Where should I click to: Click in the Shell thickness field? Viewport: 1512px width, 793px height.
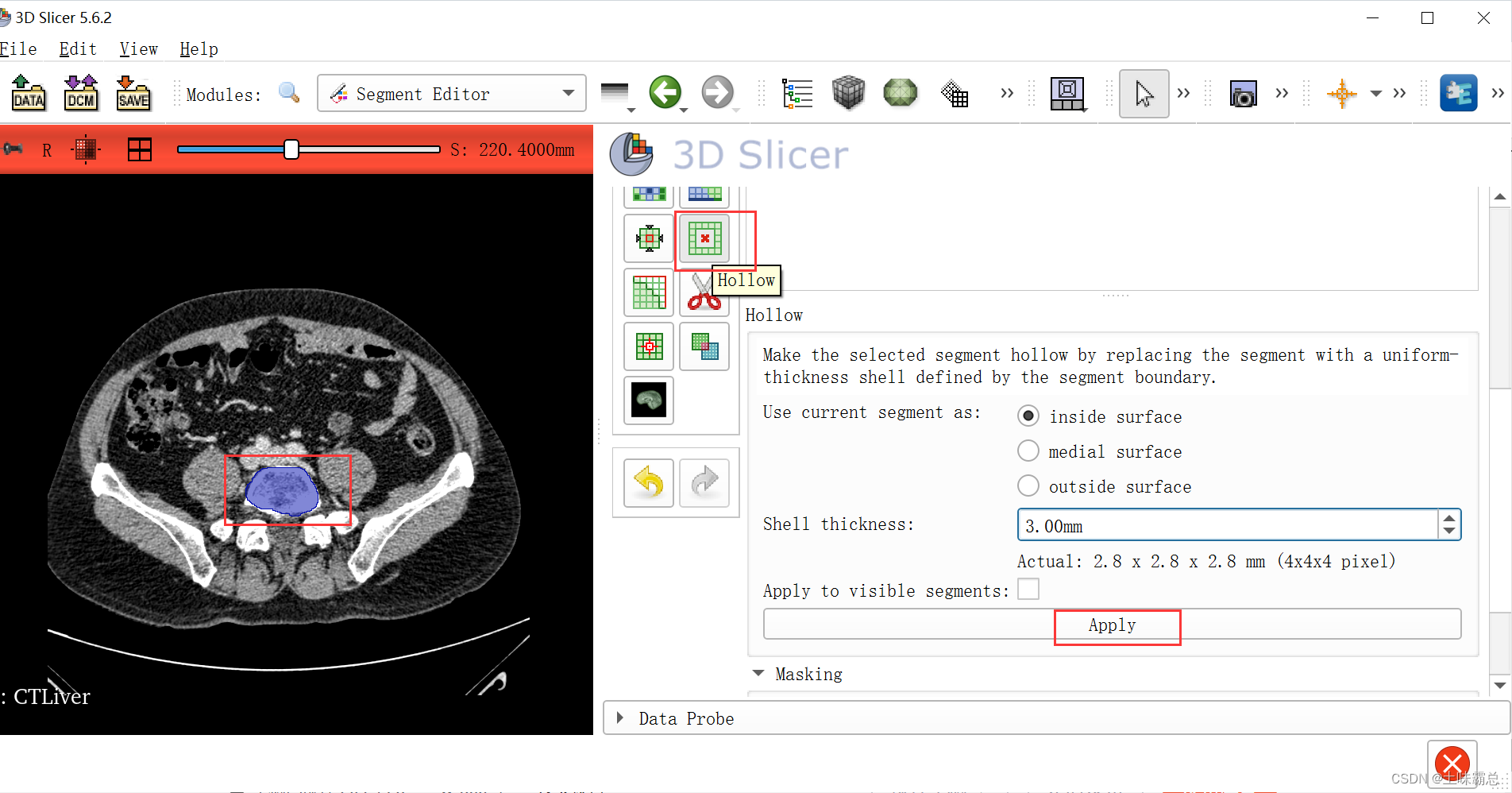(1227, 525)
